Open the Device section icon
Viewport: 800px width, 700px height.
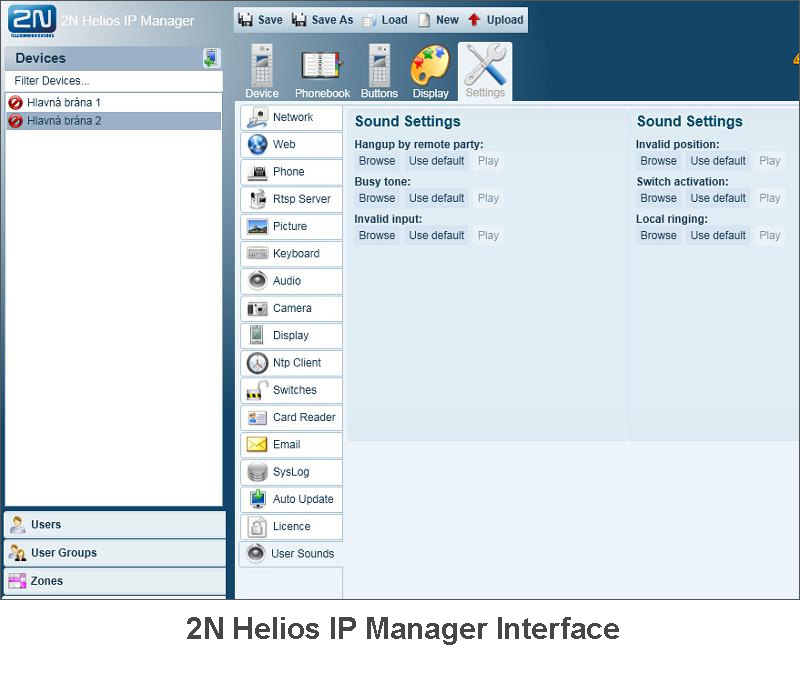point(262,65)
